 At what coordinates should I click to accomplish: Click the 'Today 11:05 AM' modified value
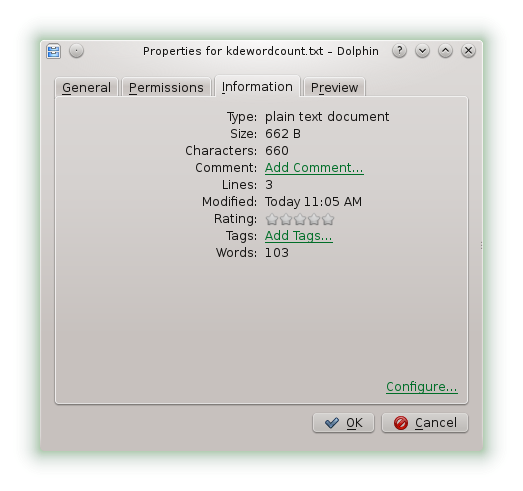click(x=313, y=202)
